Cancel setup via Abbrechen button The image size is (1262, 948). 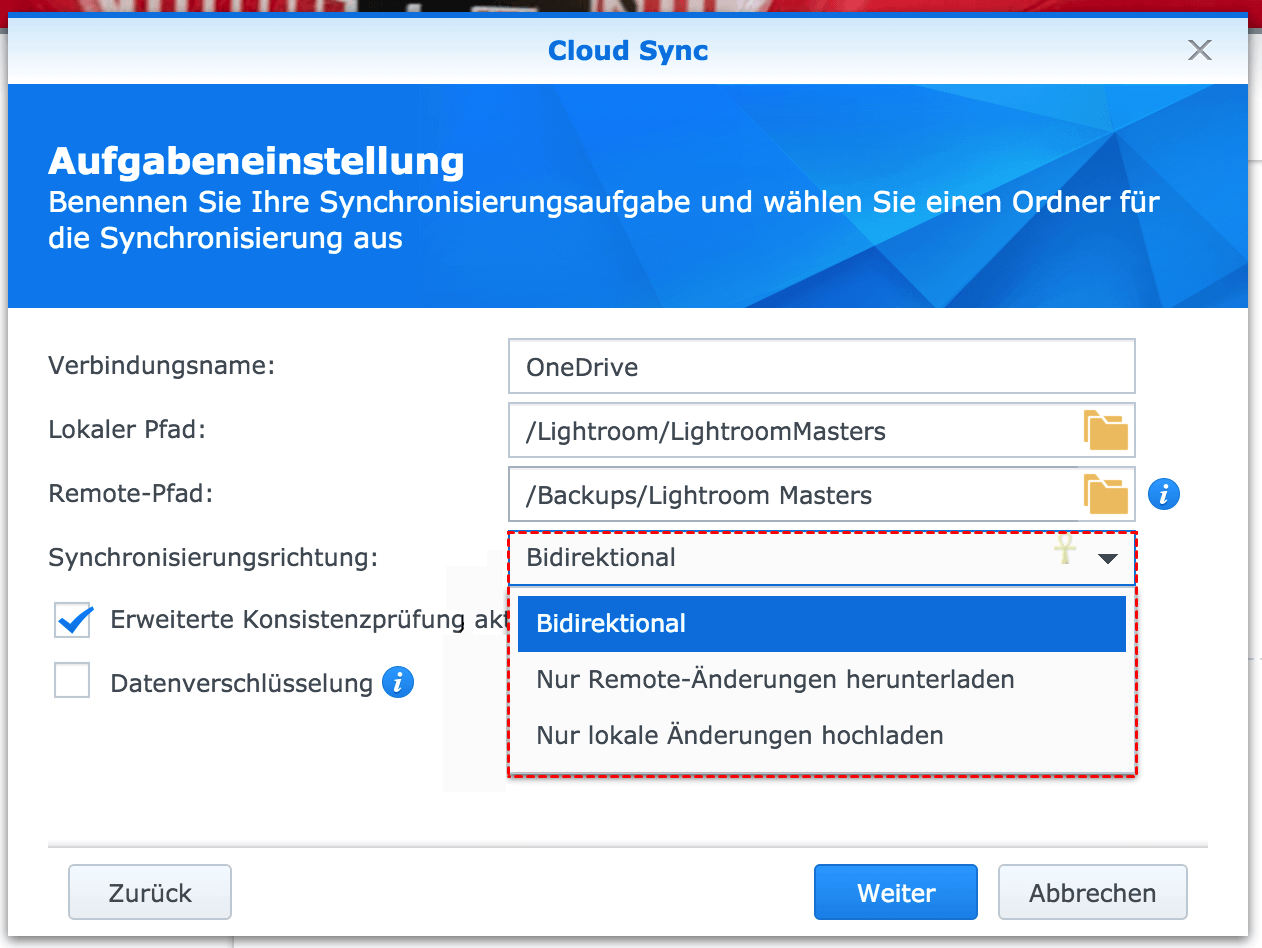click(1092, 892)
